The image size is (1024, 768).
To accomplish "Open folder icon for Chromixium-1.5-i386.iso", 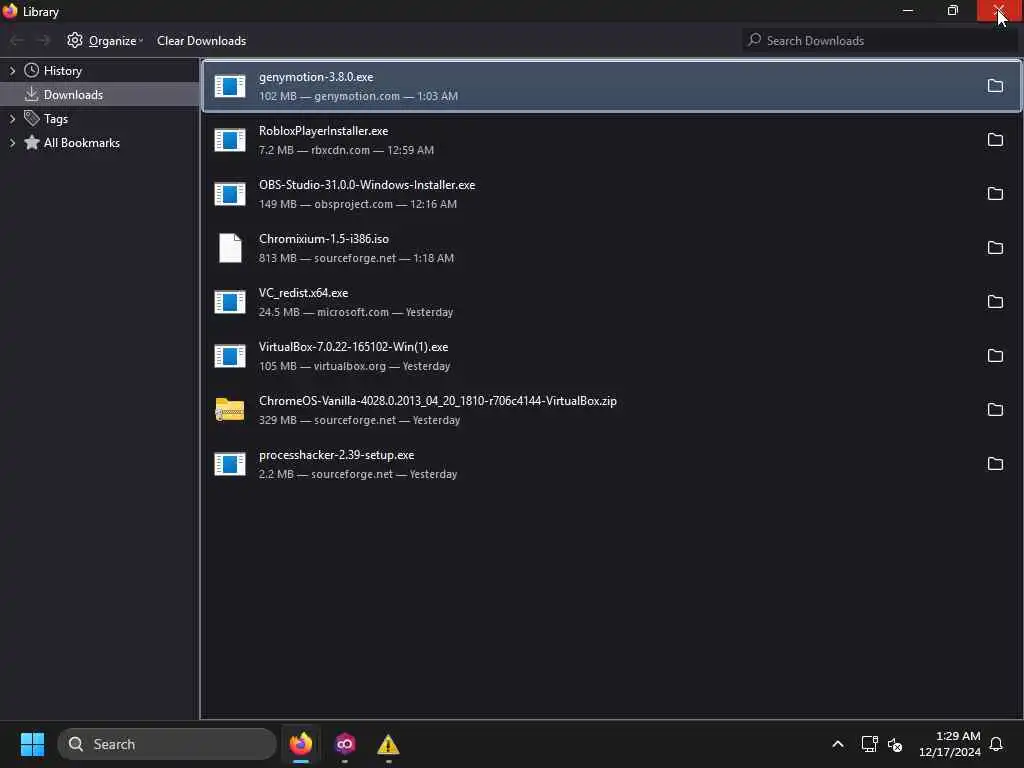I will [995, 248].
